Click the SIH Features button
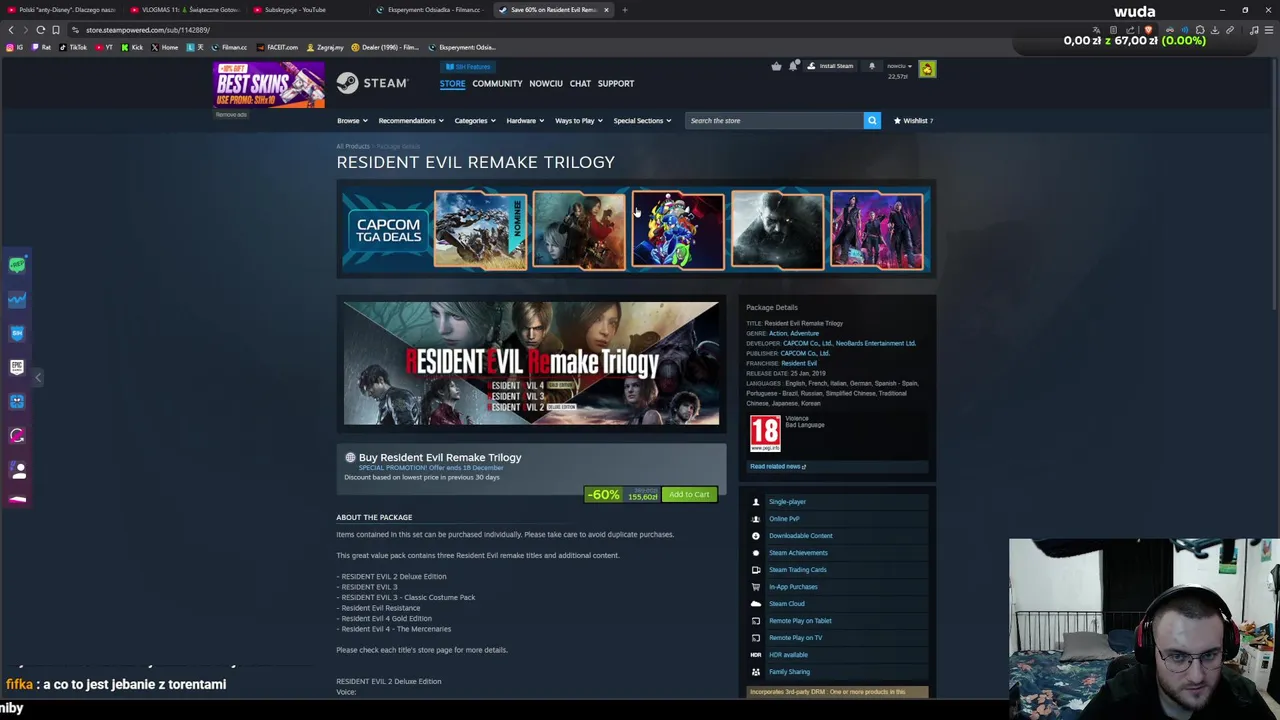The width and height of the screenshot is (1280, 720). (467, 67)
